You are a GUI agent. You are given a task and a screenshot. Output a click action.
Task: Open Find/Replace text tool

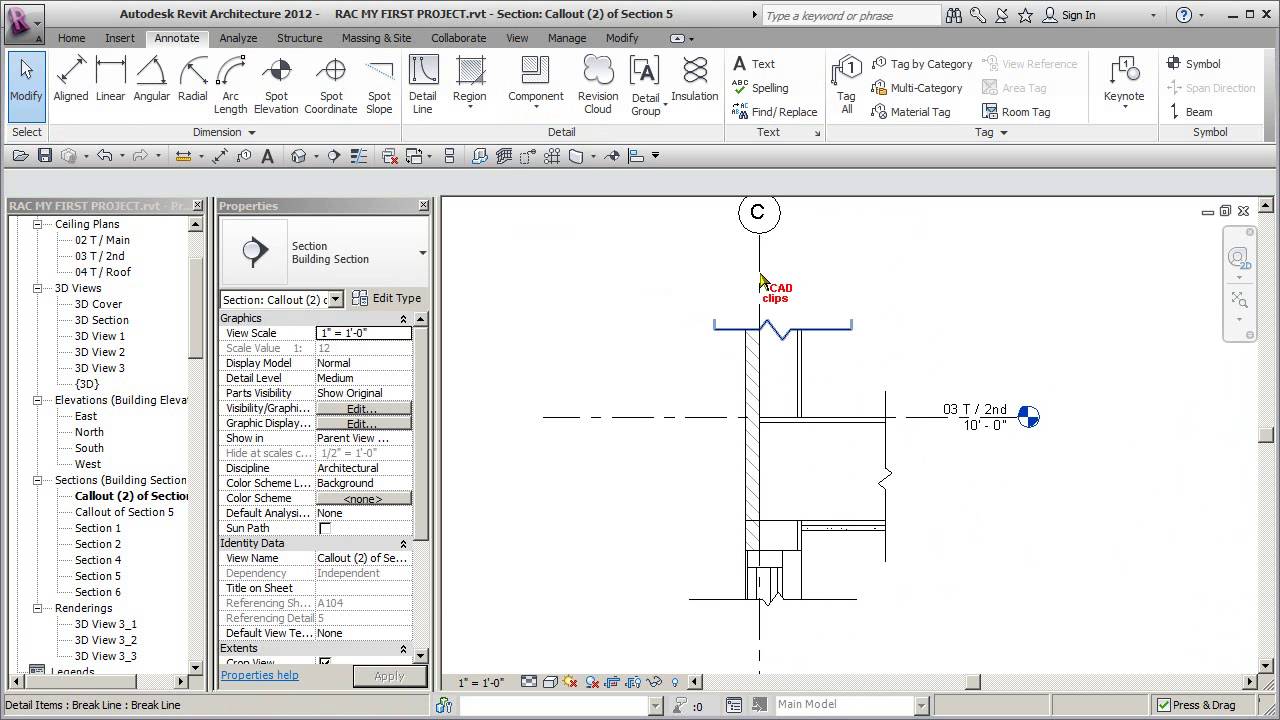tap(775, 112)
